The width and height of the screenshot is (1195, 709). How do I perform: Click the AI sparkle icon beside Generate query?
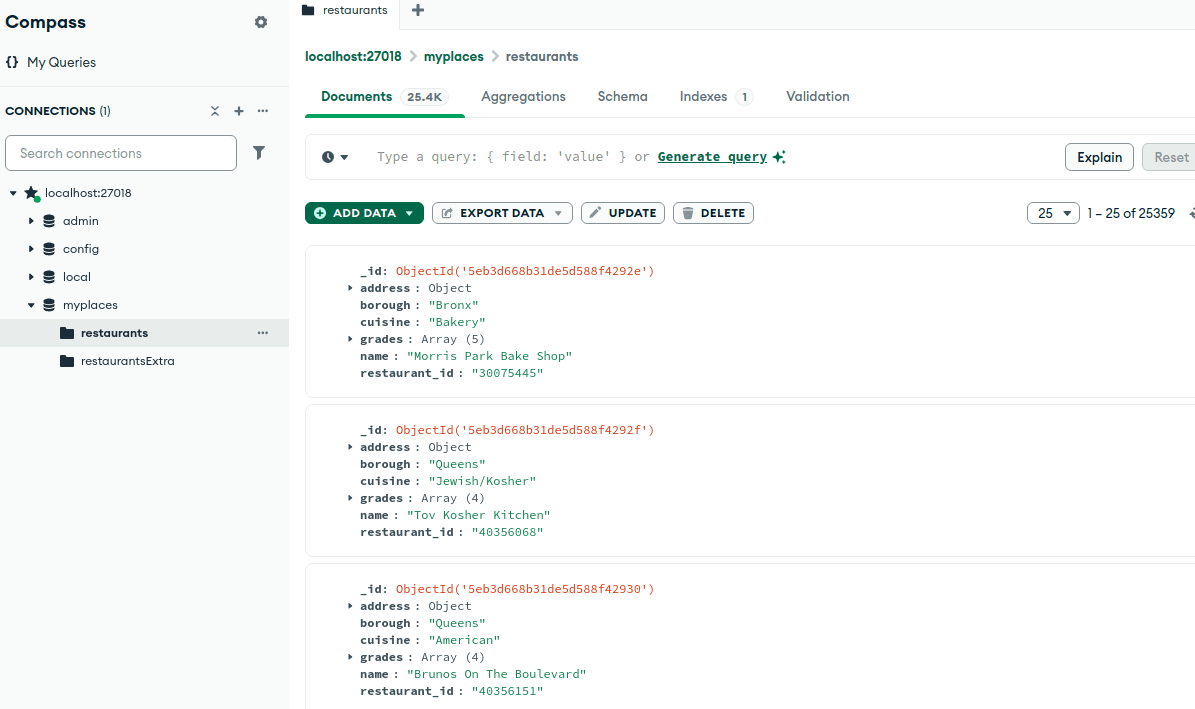pos(778,156)
